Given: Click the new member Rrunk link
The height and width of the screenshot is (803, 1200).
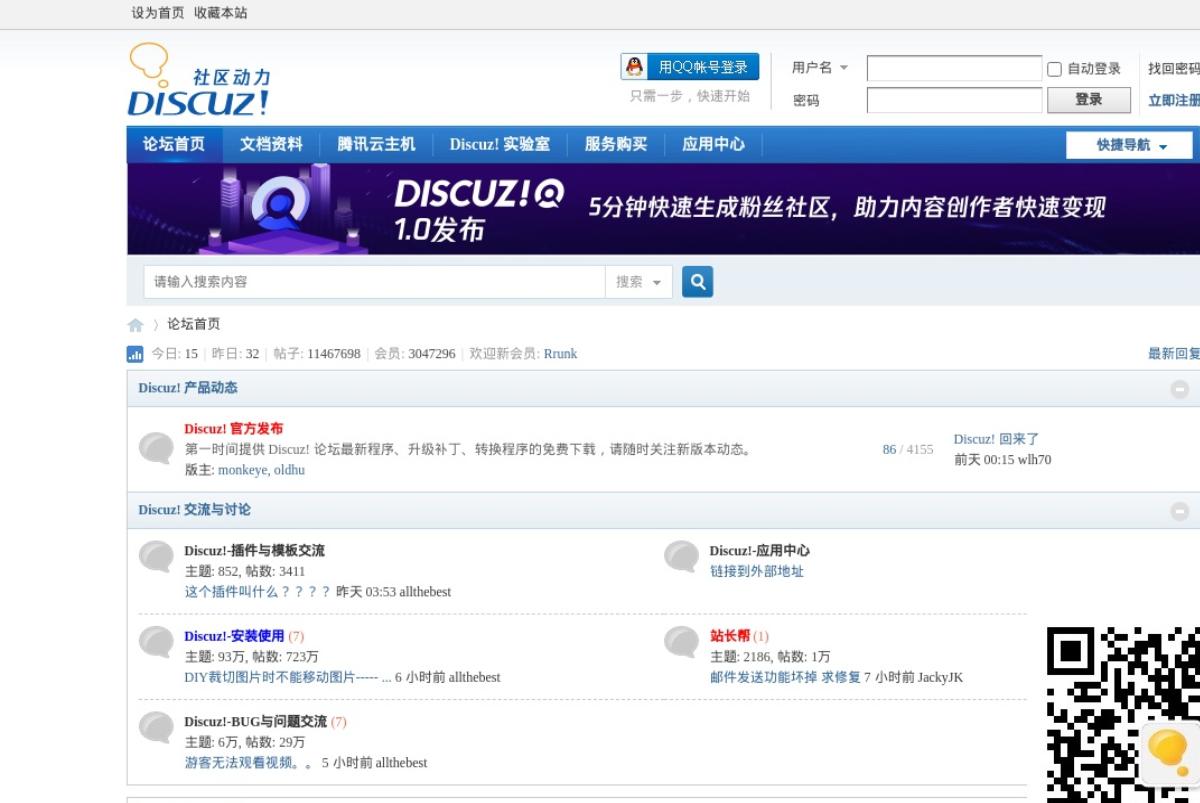Looking at the screenshot, I should (x=560, y=354).
